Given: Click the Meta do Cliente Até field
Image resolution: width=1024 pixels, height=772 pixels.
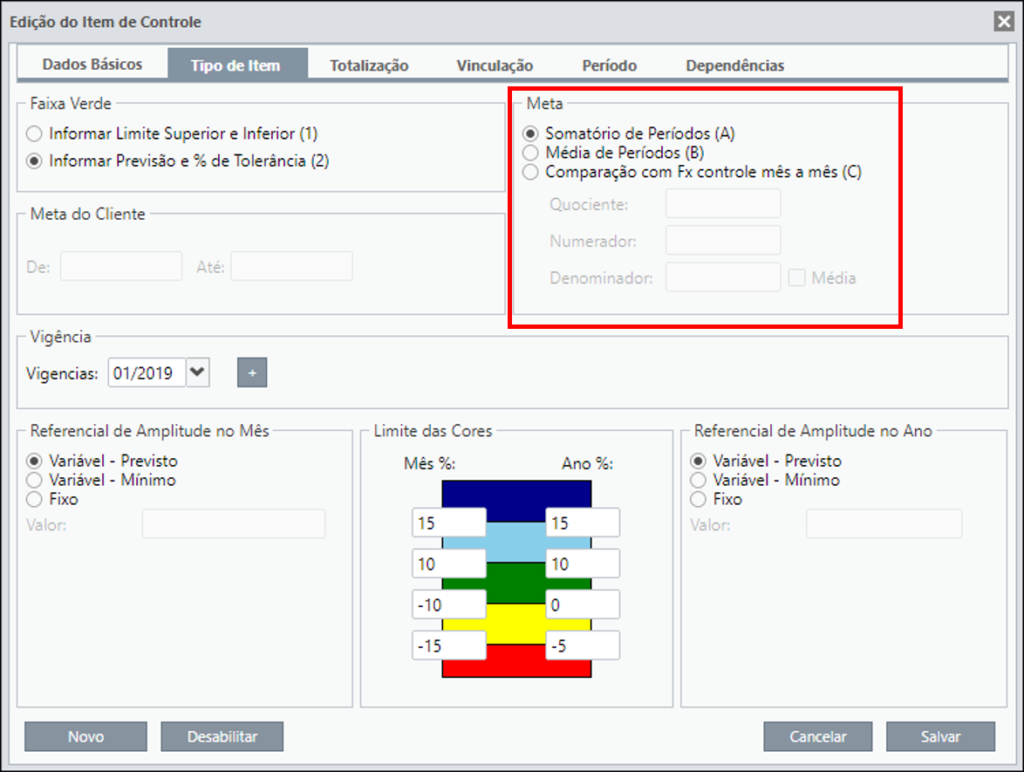Looking at the screenshot, I should coord(291,266).
